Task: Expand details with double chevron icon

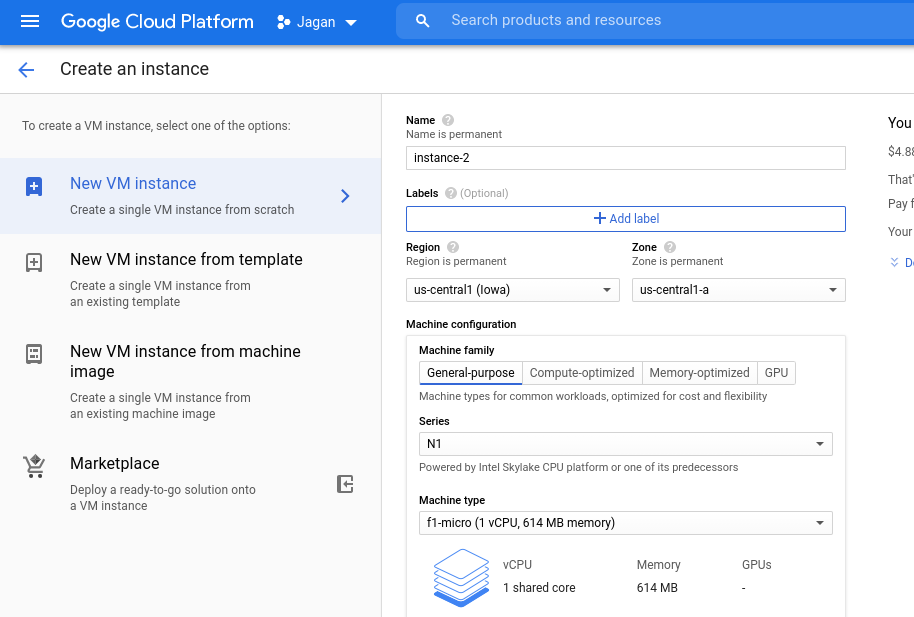Action: [x=894, y=262]
